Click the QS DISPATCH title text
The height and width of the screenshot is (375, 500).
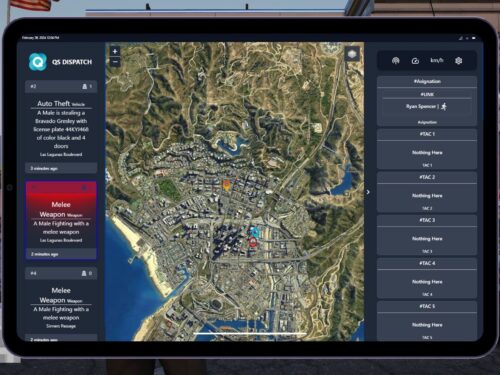click(72, 62)
